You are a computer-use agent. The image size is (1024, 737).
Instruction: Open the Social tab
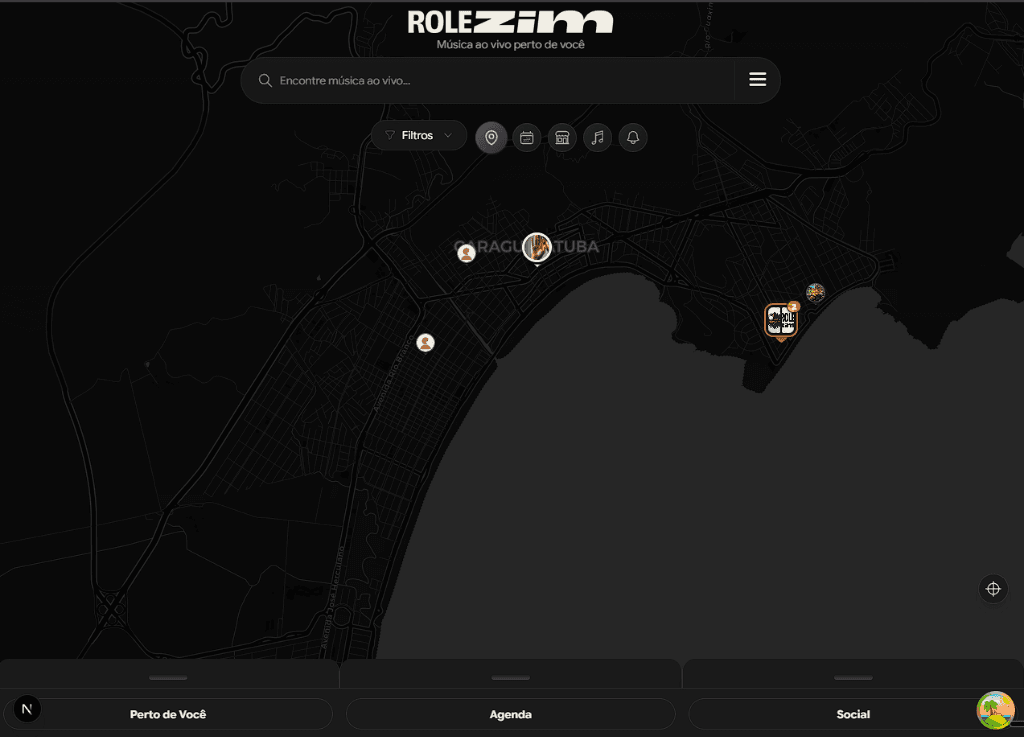pos(853,714)
